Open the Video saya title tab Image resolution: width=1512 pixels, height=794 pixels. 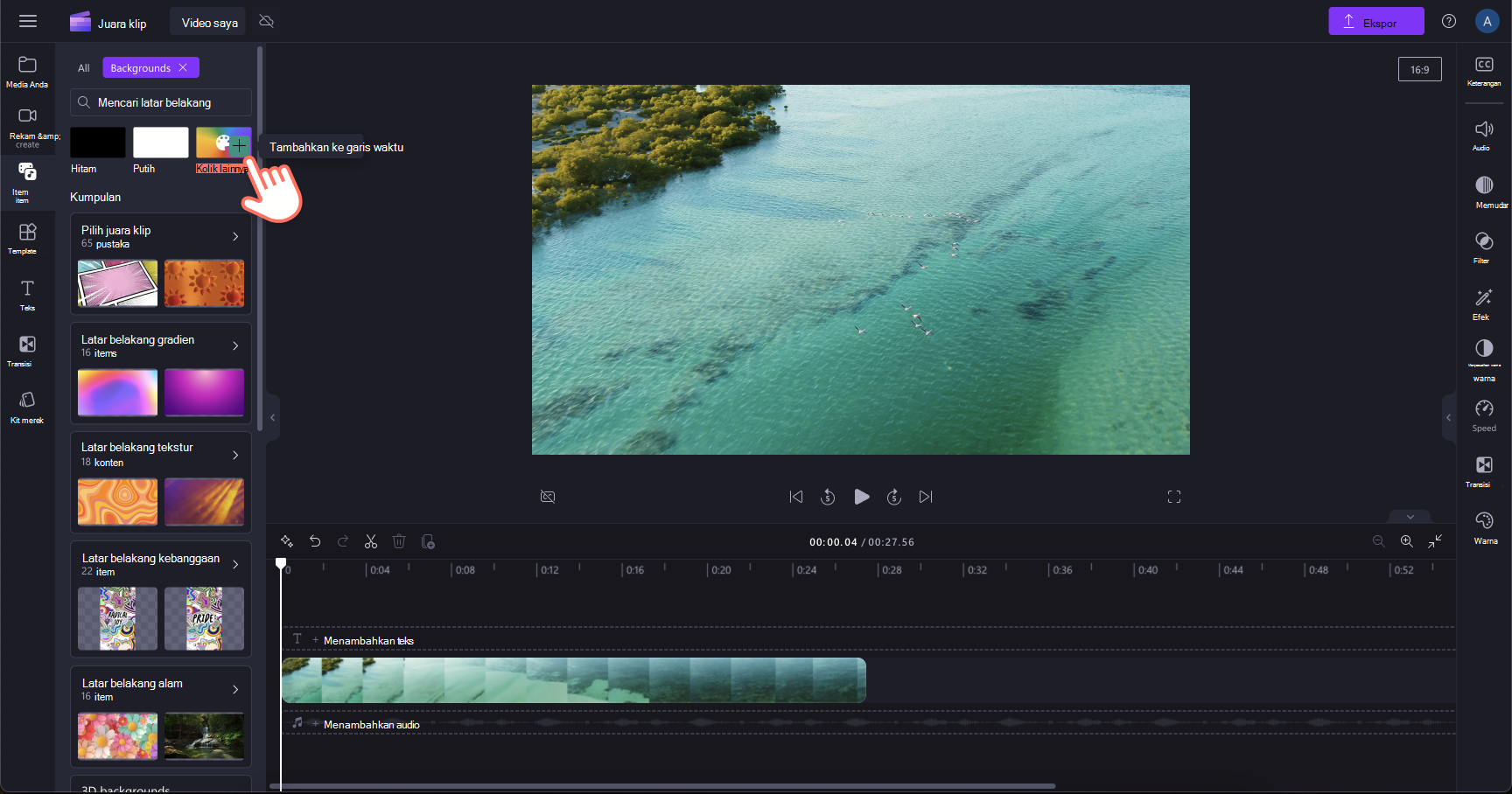[x=210, y=23]
